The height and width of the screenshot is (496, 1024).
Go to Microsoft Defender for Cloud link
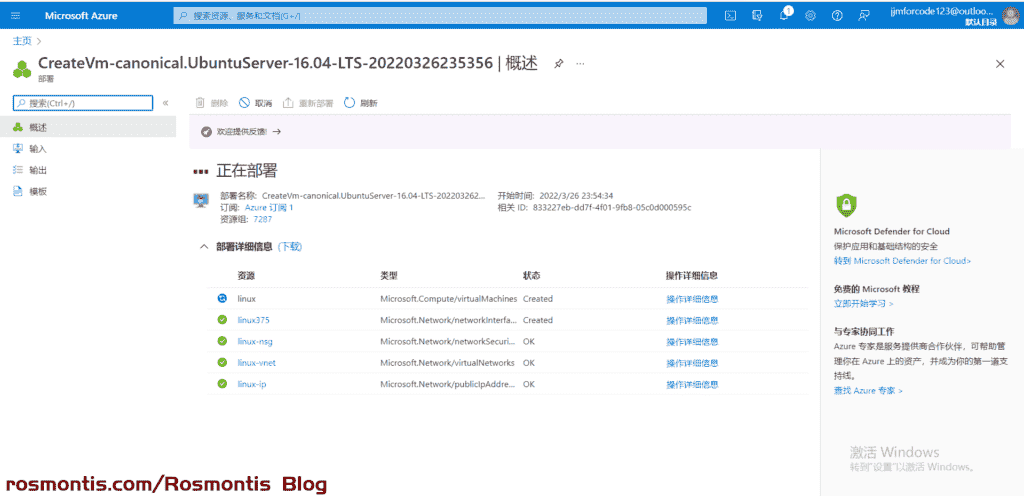point(902,261)
